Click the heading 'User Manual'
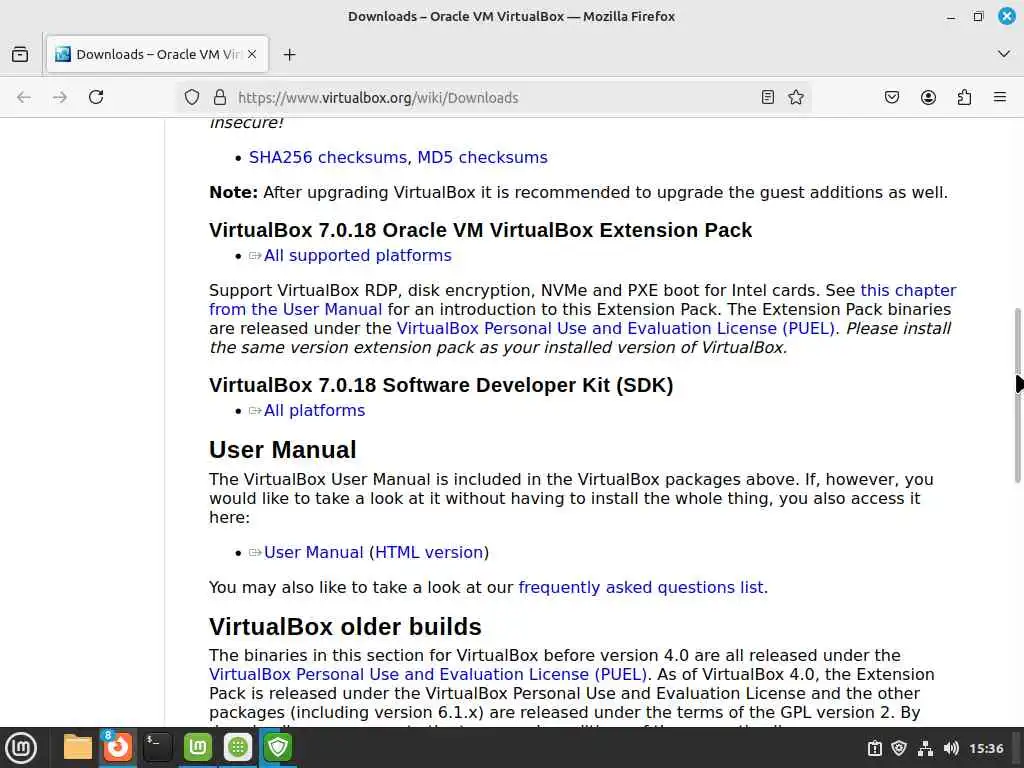 pyautogui.click(x=283, y=450)
